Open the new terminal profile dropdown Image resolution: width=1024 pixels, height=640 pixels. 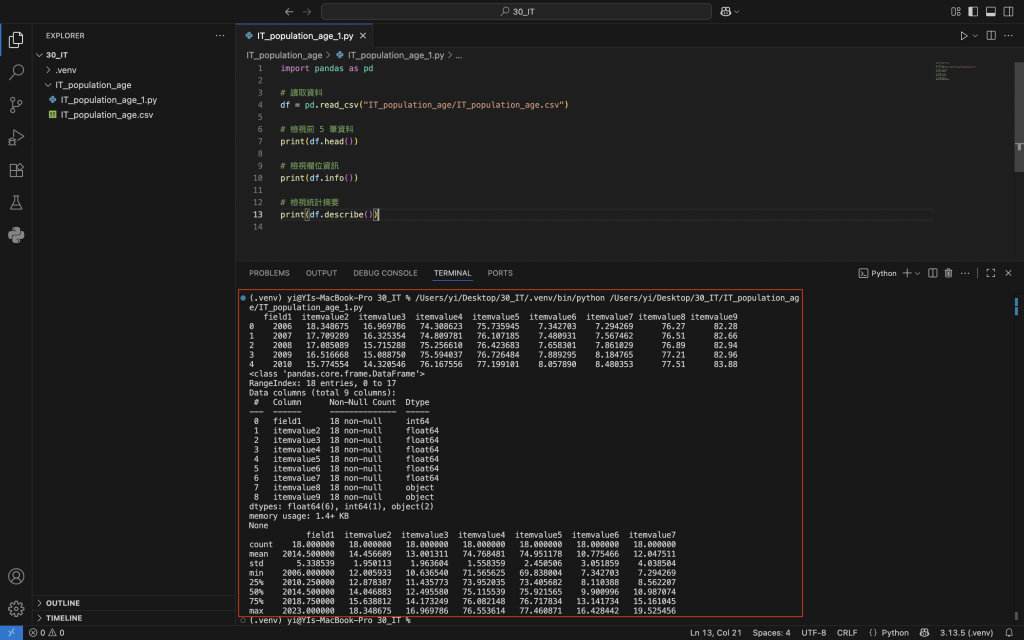coord(918,273)
